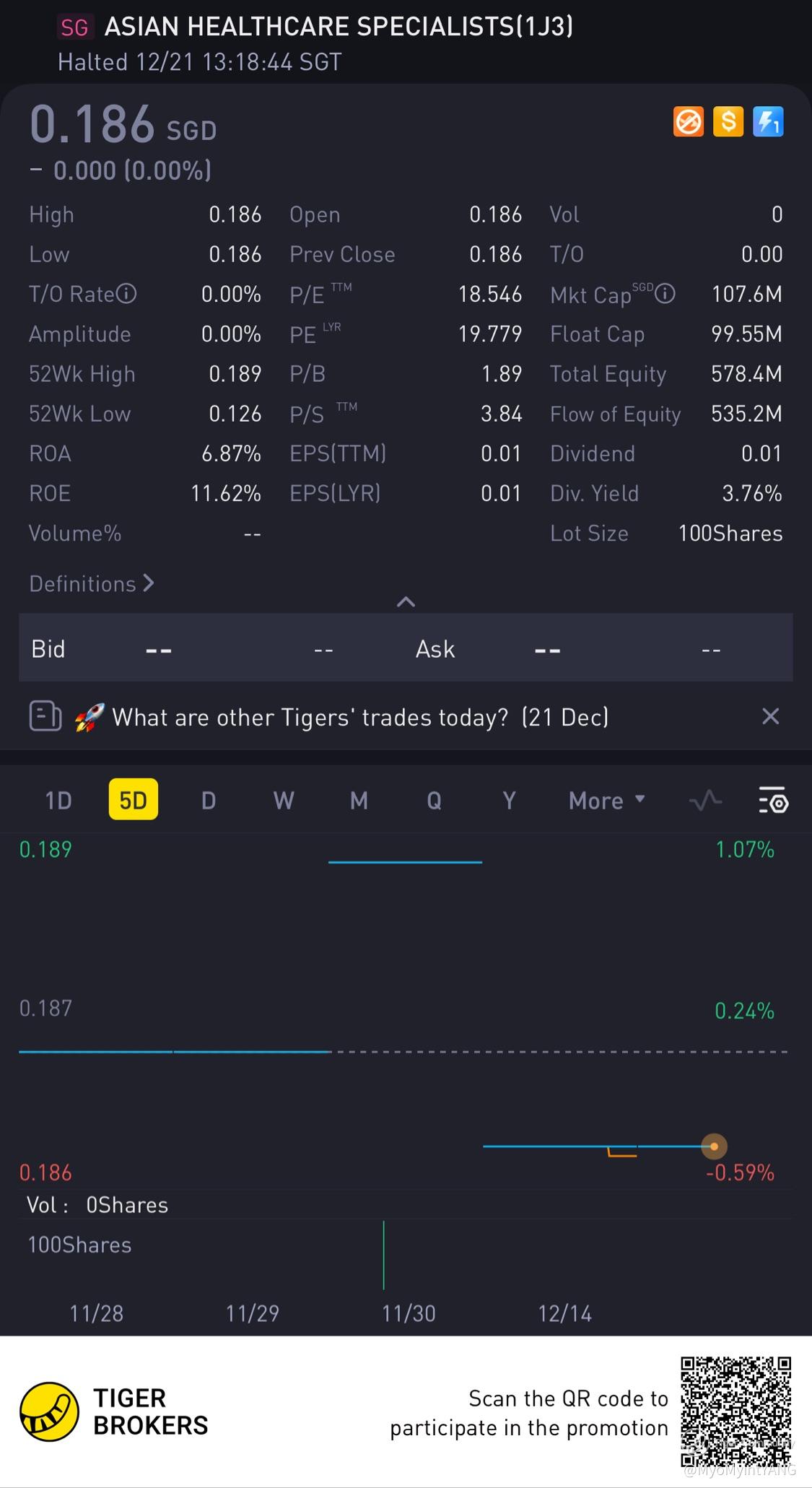812x1488 pixels.
Task: Dismiss the Tigers' trades banner
Action: [x=770, y=716]
